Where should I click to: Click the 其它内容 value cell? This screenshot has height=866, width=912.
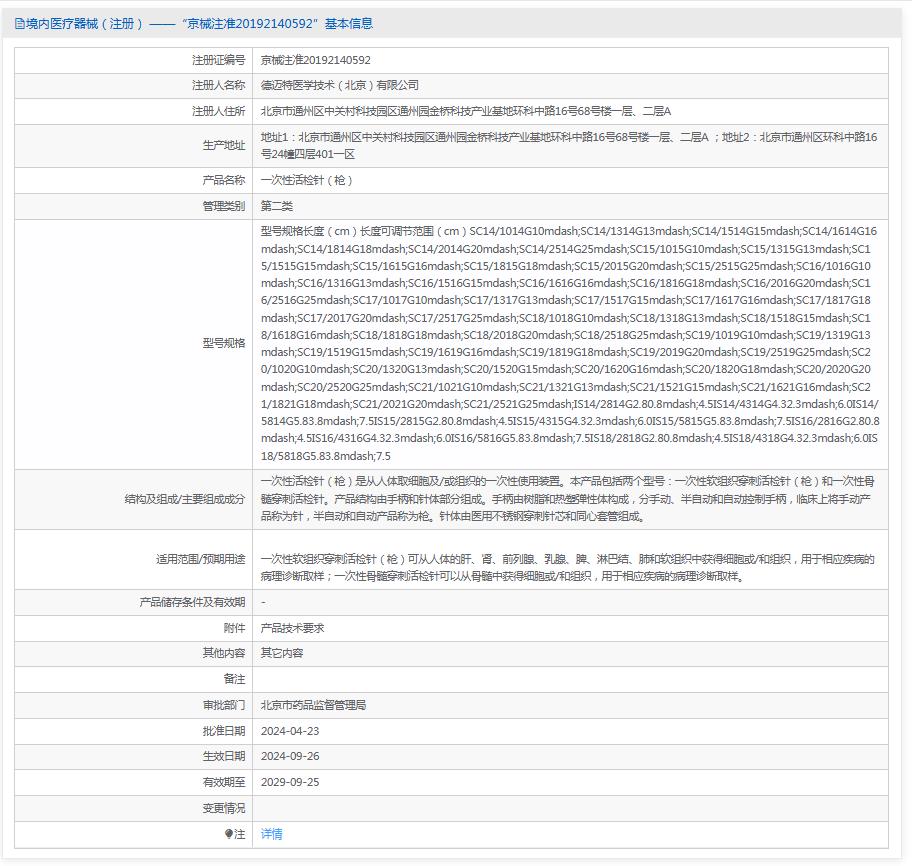[281, 653]
